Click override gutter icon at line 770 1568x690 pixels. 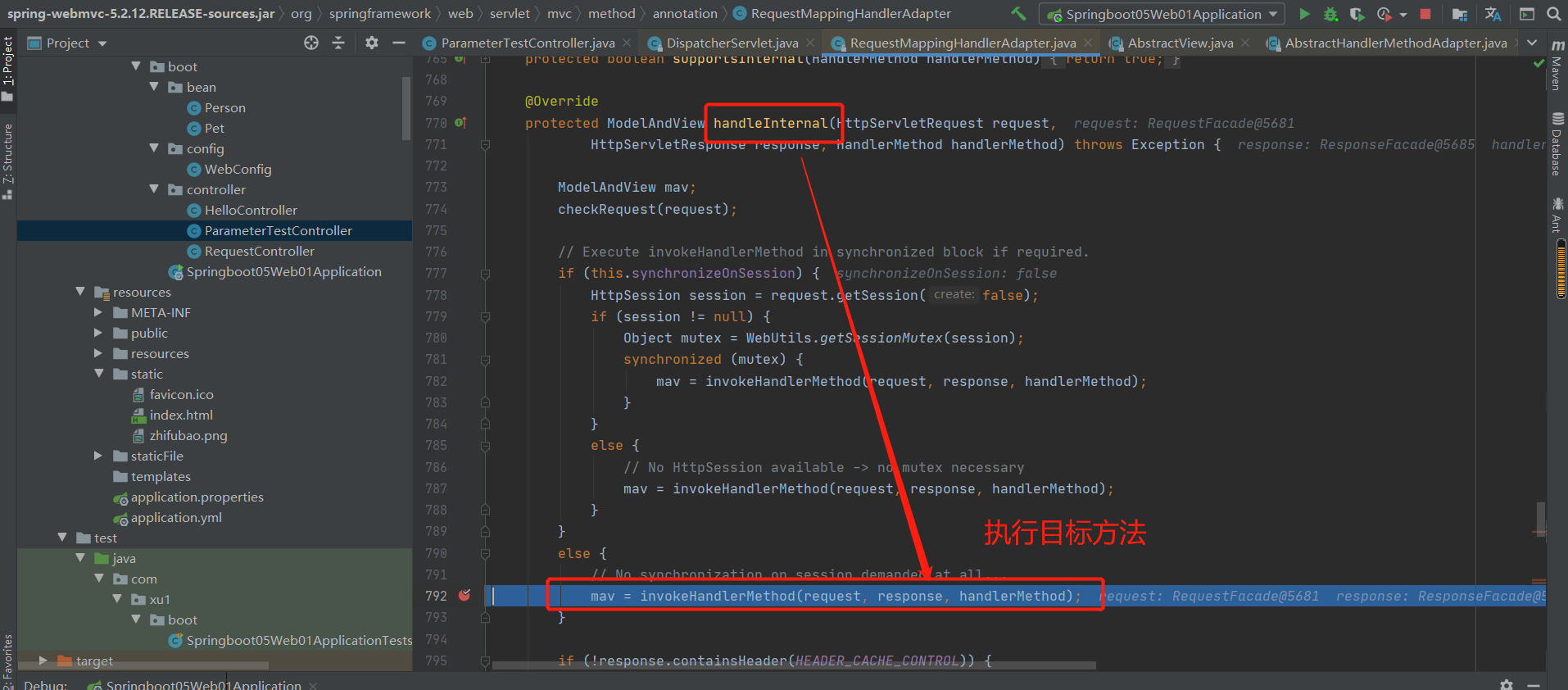click(460, 123)
